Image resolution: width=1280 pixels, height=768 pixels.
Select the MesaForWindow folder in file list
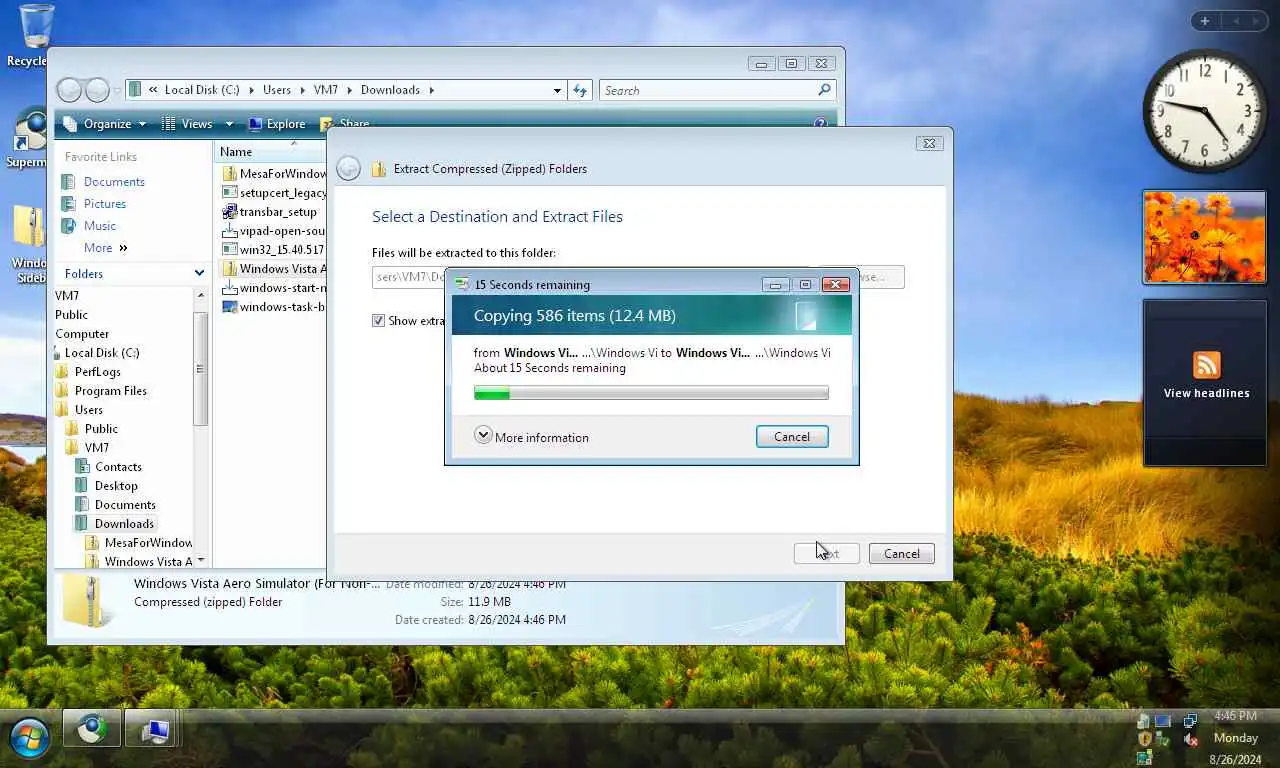point(273,173)
